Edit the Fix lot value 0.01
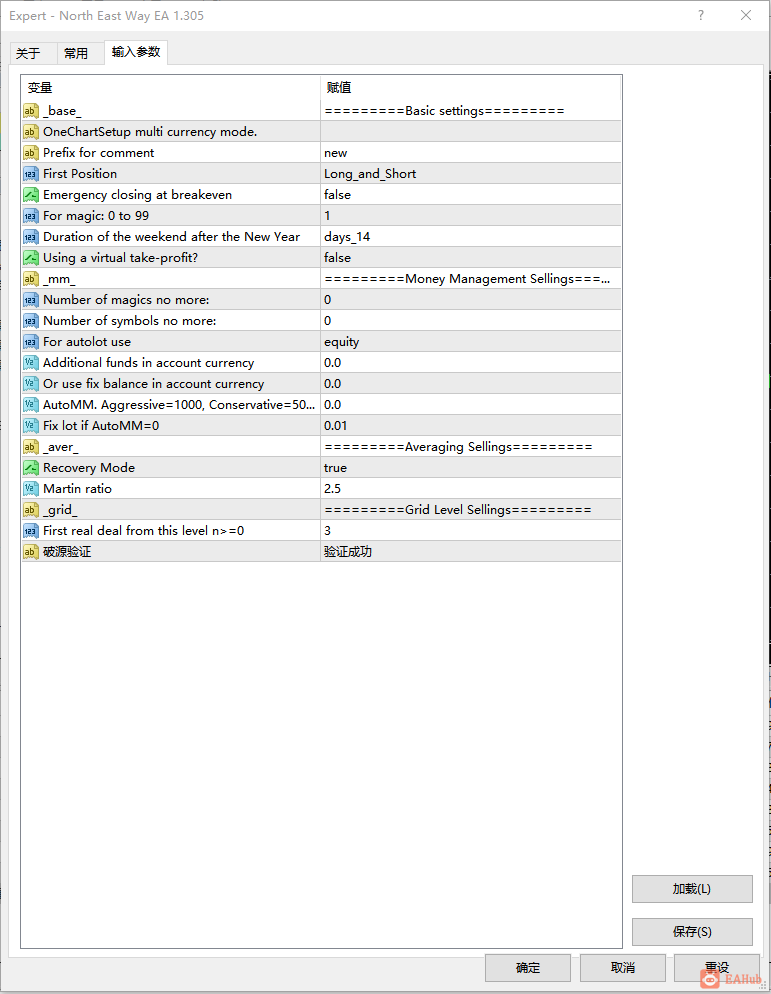771x994 pixels. pos(470,425)
